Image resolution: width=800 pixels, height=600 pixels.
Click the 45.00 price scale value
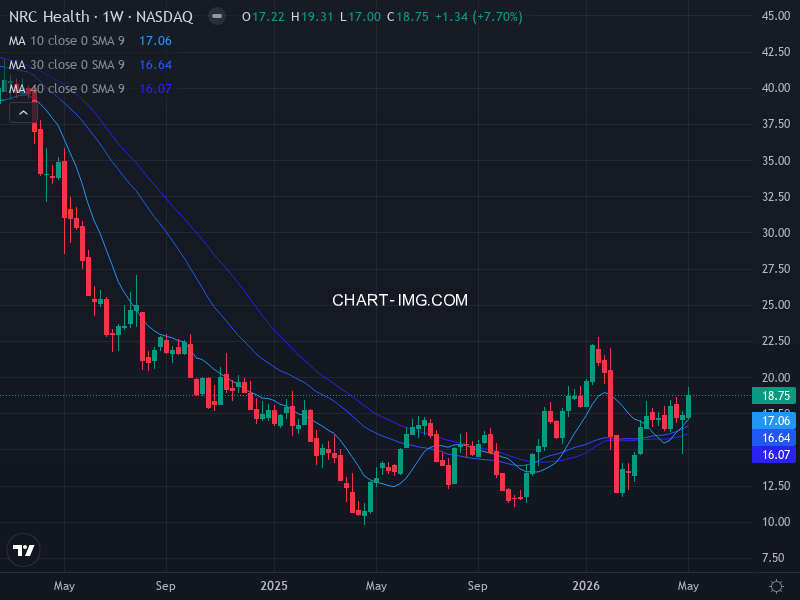click(x=776, y=16)
